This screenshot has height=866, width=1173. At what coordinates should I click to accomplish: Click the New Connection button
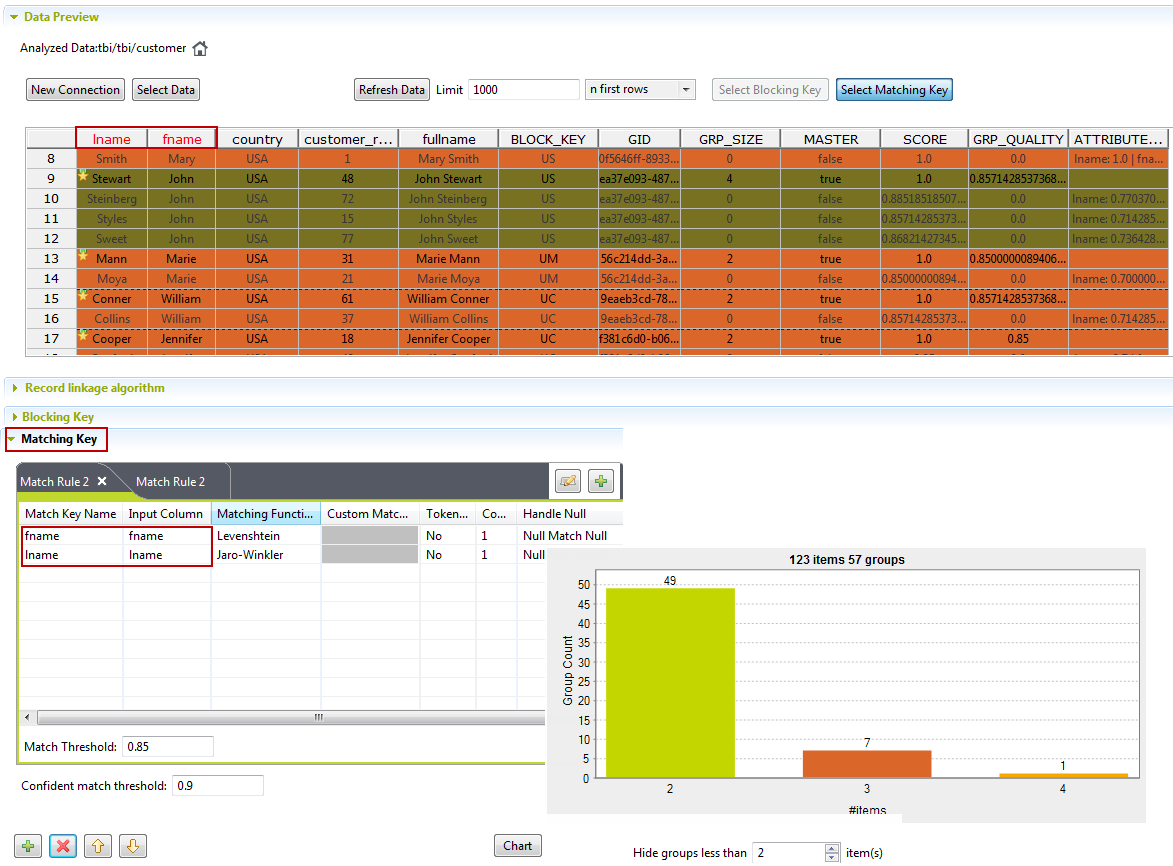[75, 90]
